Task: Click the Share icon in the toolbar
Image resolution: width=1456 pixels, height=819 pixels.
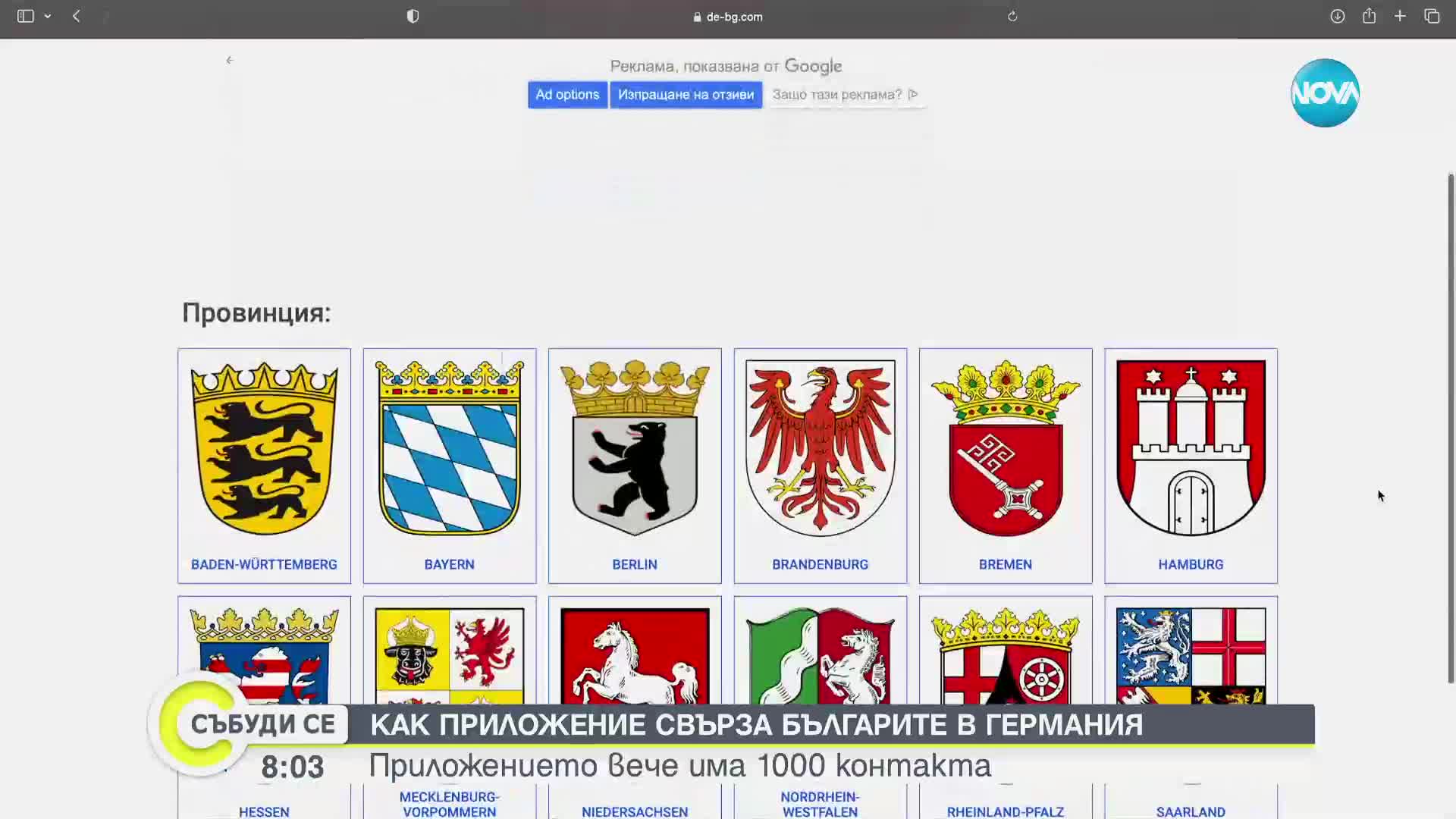Action: [x=1369, y=16]
